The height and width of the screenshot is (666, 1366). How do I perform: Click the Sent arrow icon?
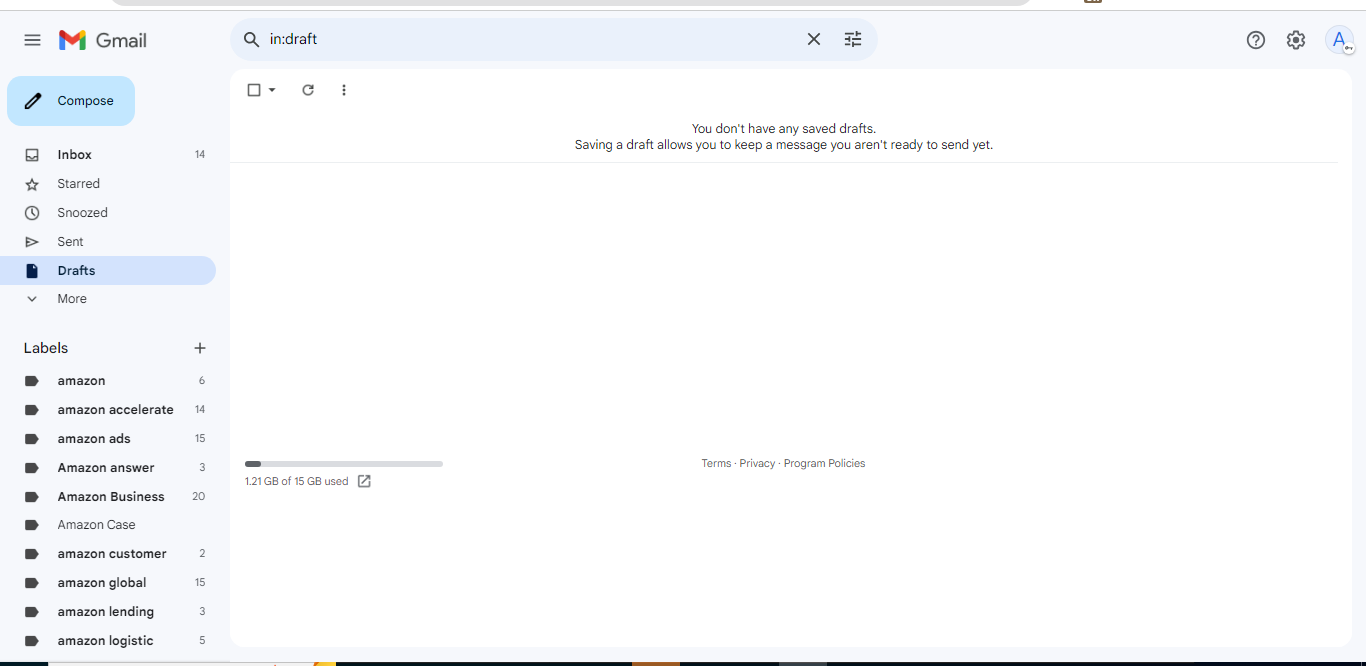coord(32,242)
